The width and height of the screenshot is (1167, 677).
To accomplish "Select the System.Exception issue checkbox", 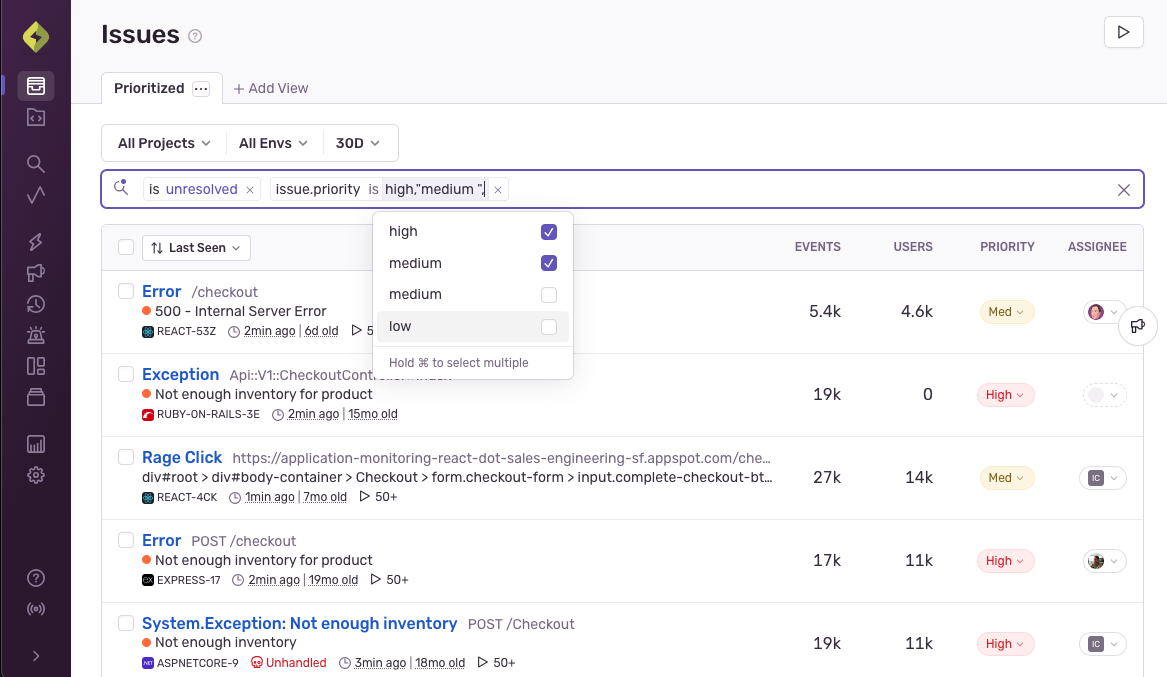I will click(x=126, y=623).
